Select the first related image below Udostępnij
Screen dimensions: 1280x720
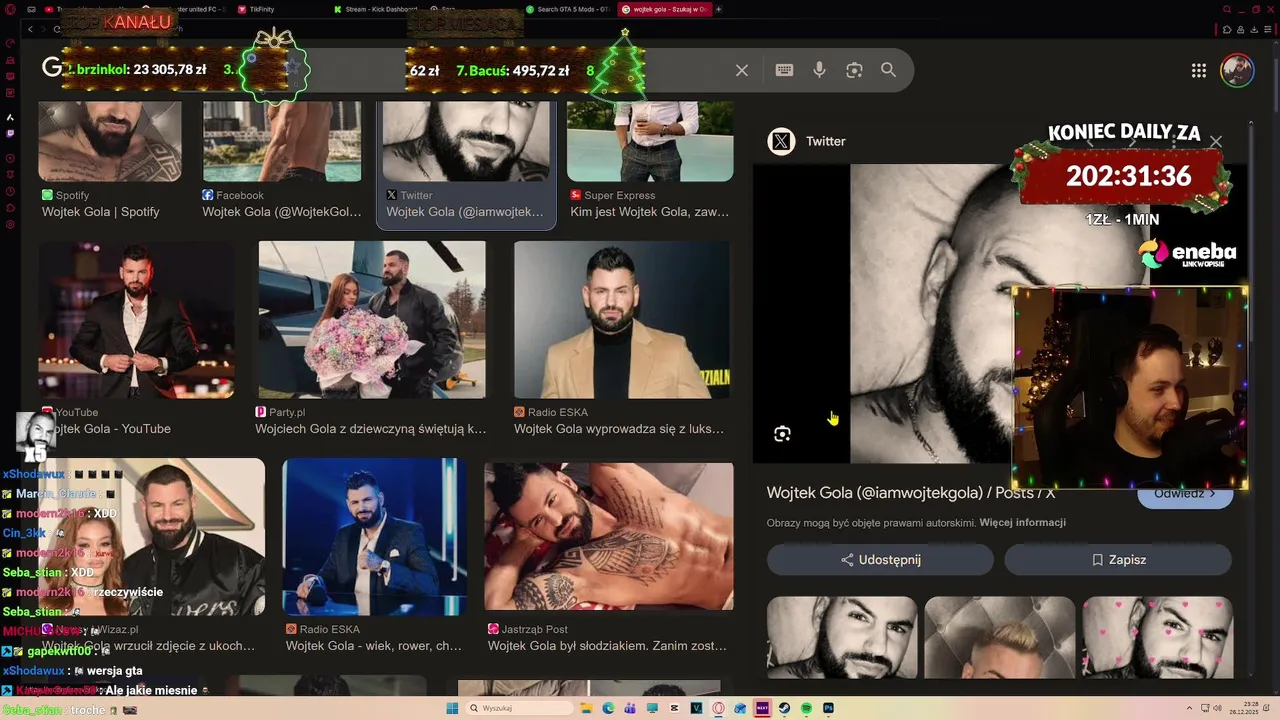click(x=842, y=637)
